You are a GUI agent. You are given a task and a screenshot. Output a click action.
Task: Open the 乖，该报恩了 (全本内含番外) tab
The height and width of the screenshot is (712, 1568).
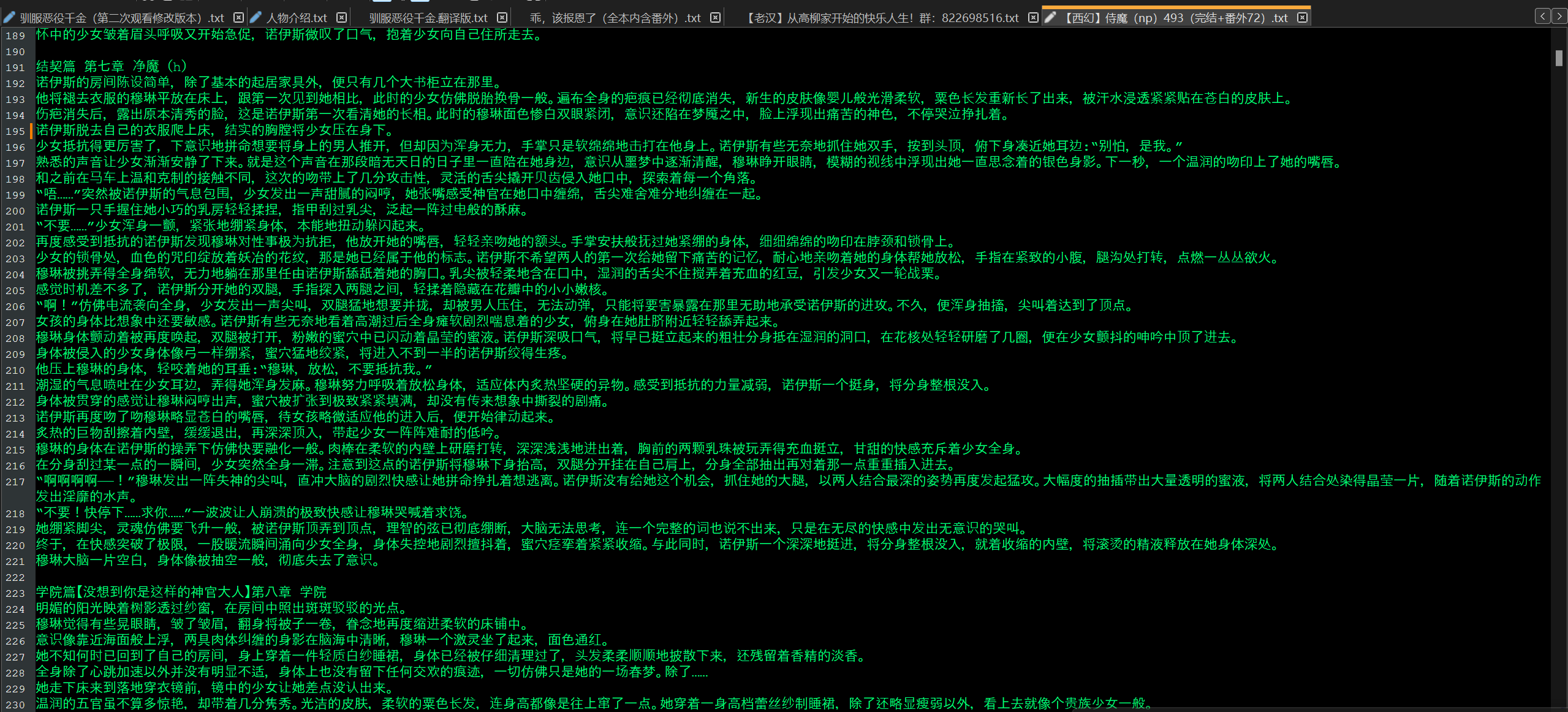point(615,18)
